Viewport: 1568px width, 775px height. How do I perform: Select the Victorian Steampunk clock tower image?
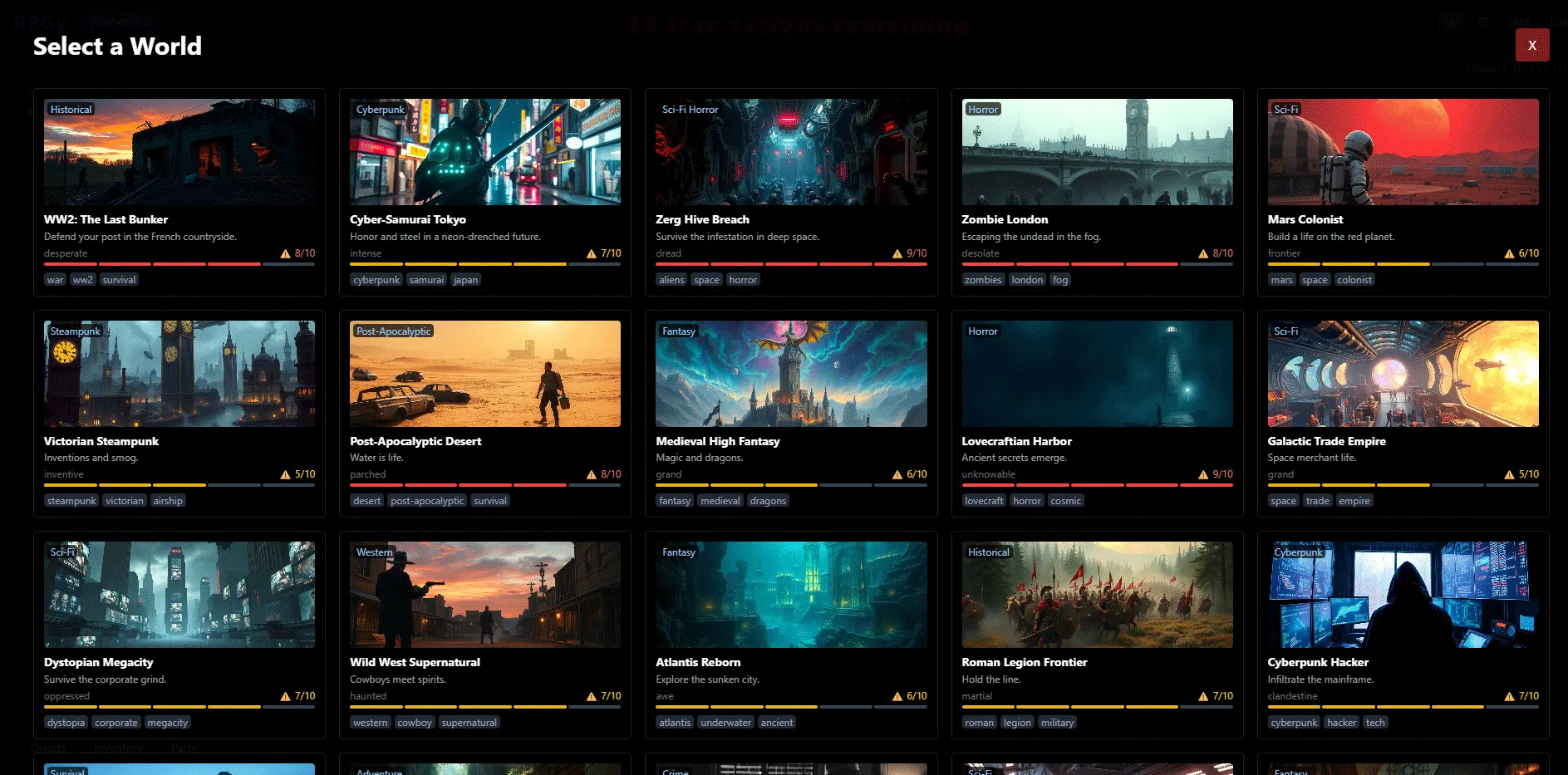(179, 374)
